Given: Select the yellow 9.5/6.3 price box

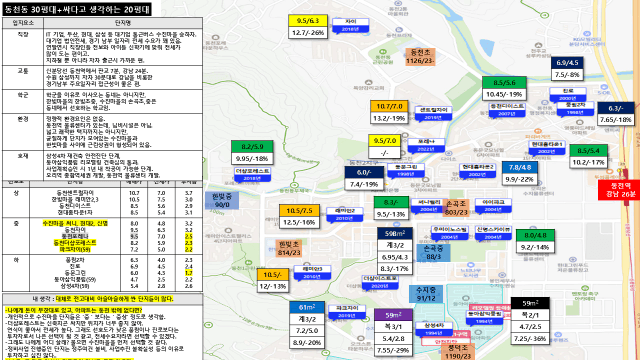Looking at the screenshot, I should (x=308, y=21).
